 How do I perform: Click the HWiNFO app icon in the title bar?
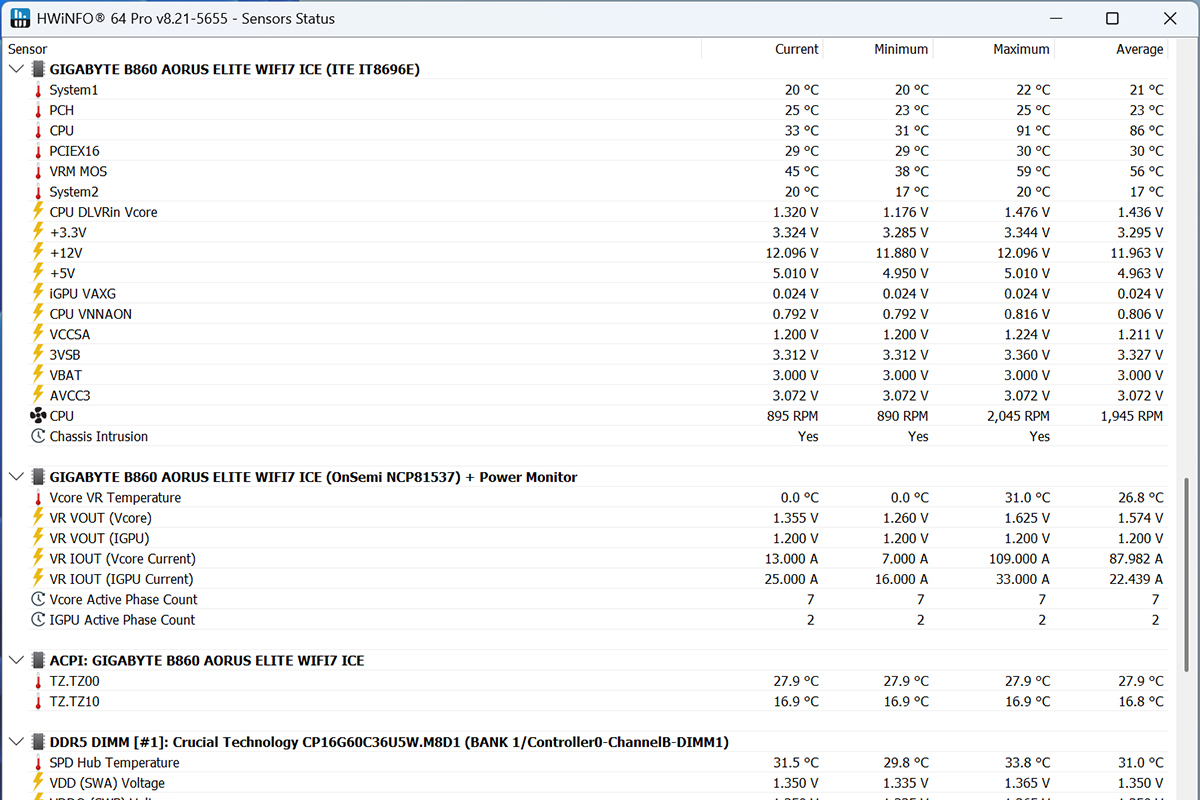click(20, 19)
